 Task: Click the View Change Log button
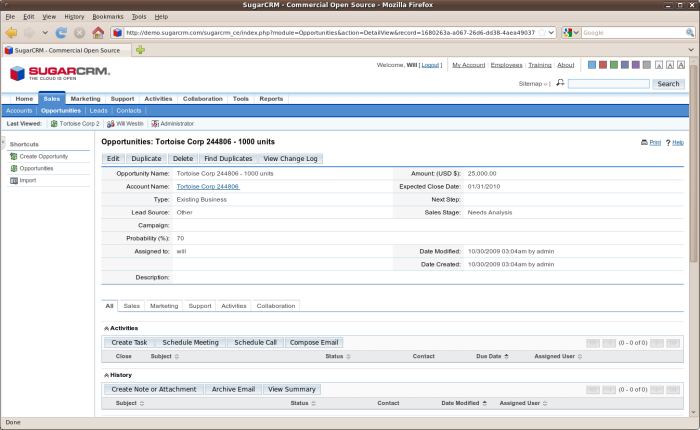coord(290,159)
